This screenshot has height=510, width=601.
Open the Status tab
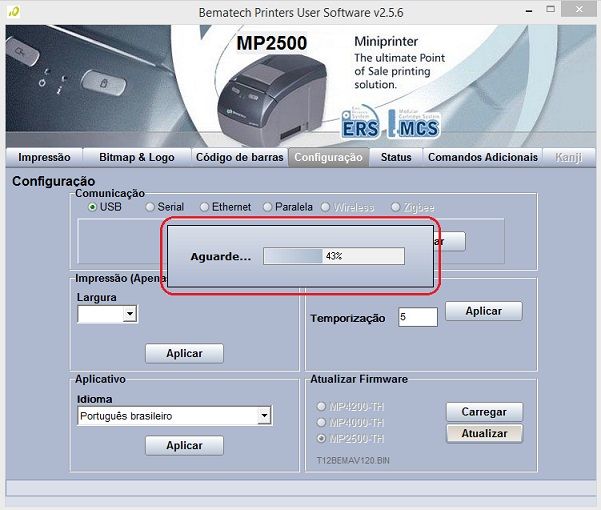[396, 157]
